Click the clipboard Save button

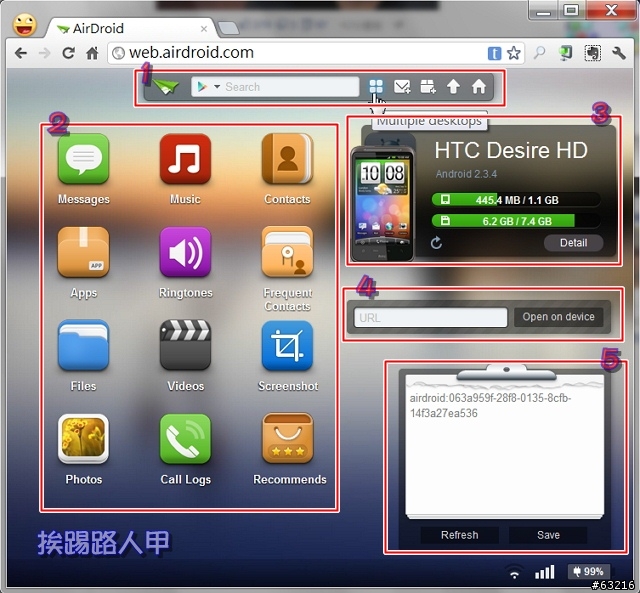point(548,535)
